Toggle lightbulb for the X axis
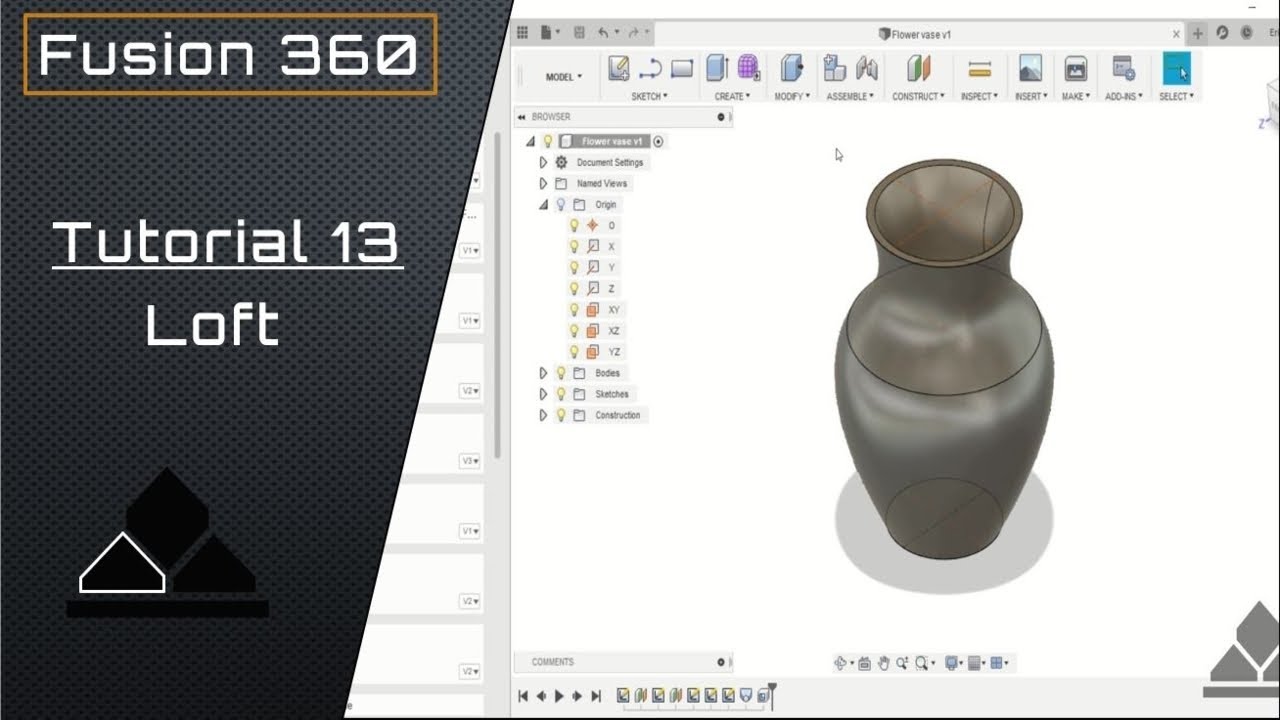Viewport: 1280px width, 720px height. coord(574,246)
